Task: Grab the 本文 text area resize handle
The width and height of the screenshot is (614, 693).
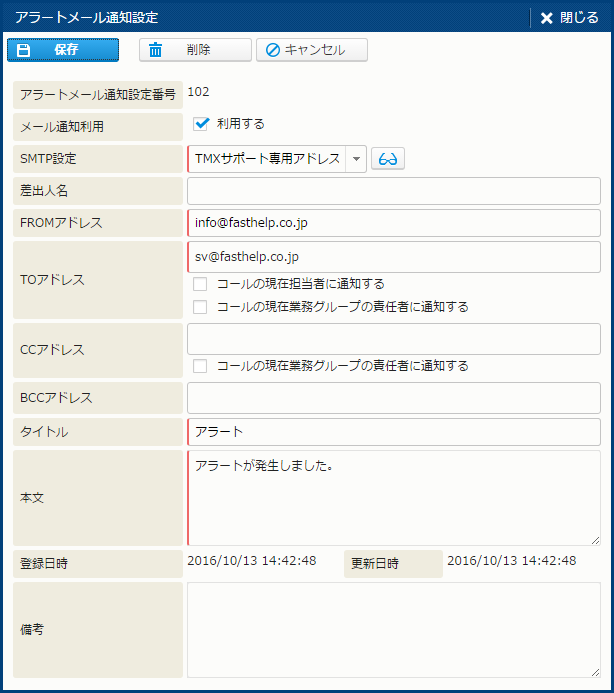Action: [x=595, y=540]
